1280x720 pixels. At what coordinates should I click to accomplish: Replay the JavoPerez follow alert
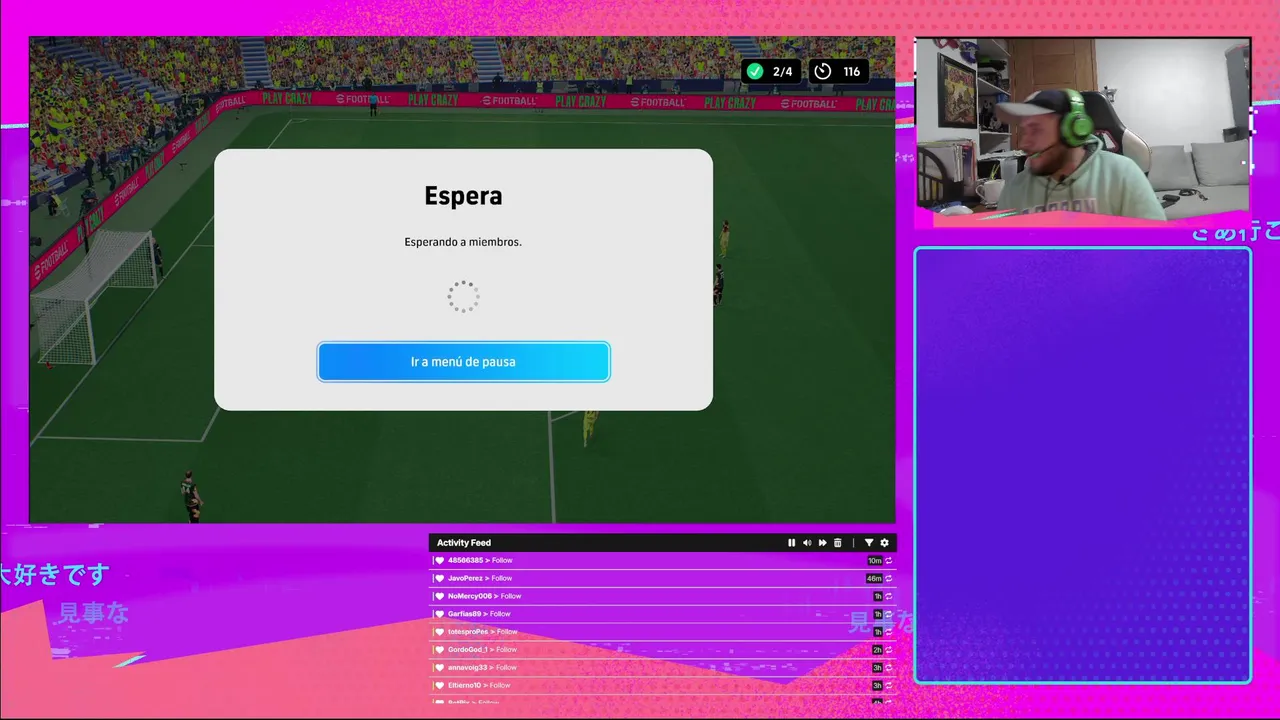(x=888, y=579)
